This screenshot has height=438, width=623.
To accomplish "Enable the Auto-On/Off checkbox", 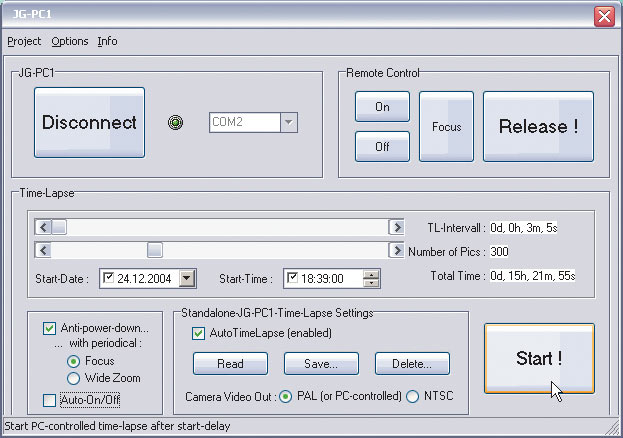I will (x=50, y=400).
